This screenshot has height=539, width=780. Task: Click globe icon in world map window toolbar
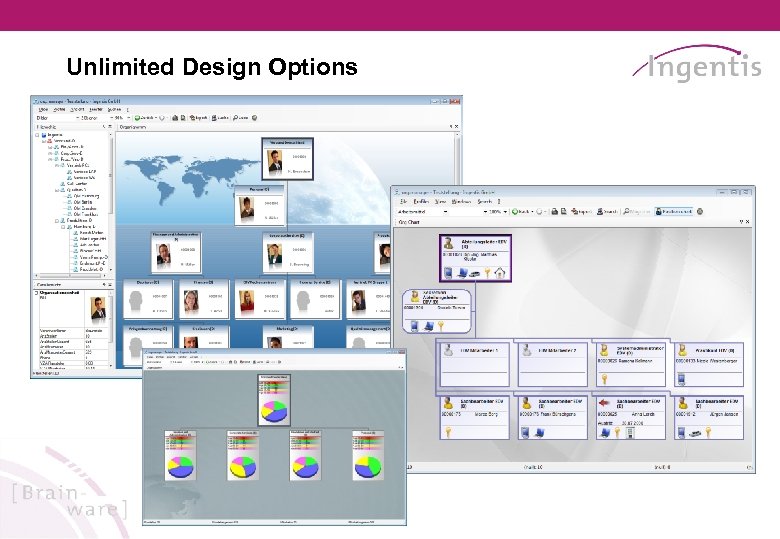(254, 118)
